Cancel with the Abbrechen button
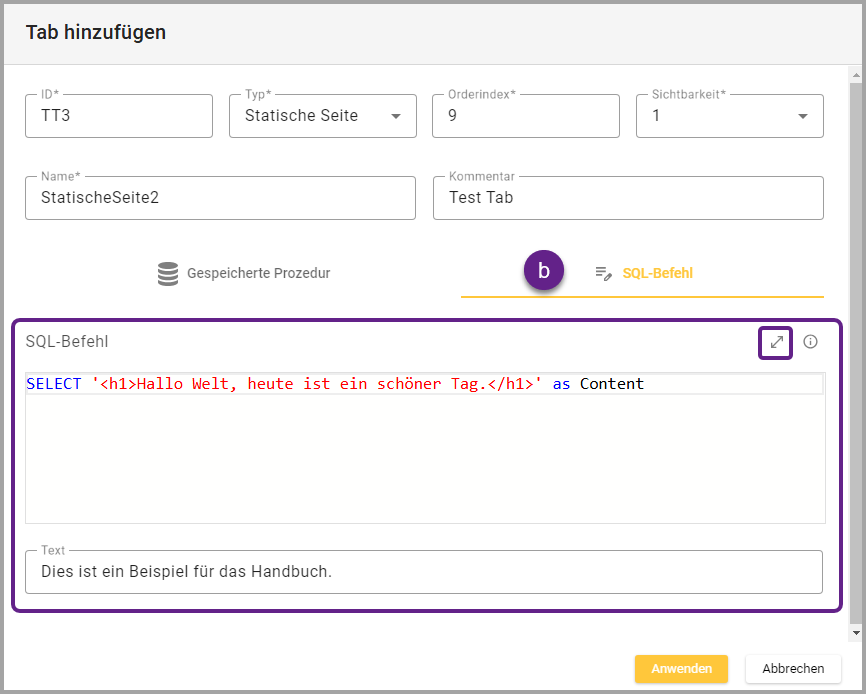The image size is (866, 694). tap(793, 668)
